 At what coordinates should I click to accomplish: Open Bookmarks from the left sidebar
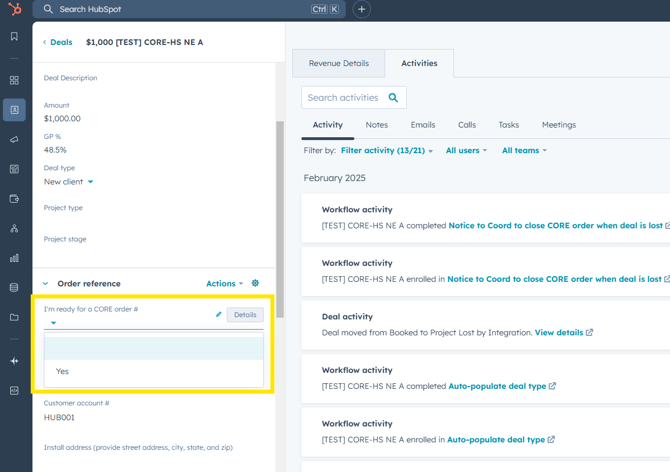[14, 37]
